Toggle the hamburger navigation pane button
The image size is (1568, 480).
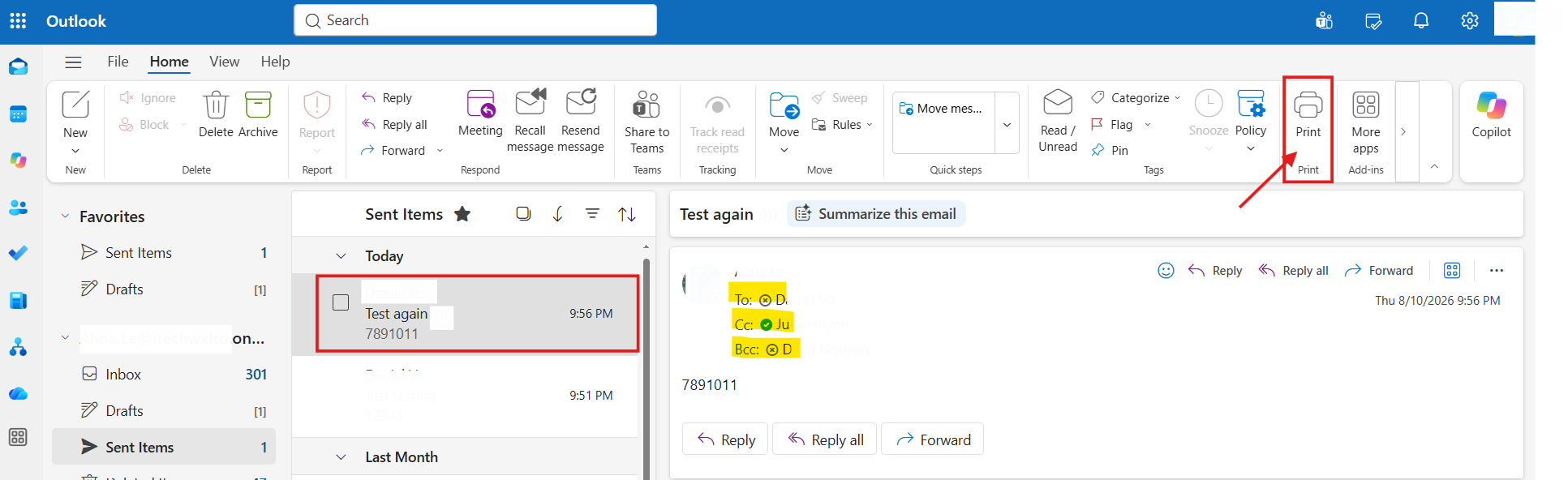73,62
